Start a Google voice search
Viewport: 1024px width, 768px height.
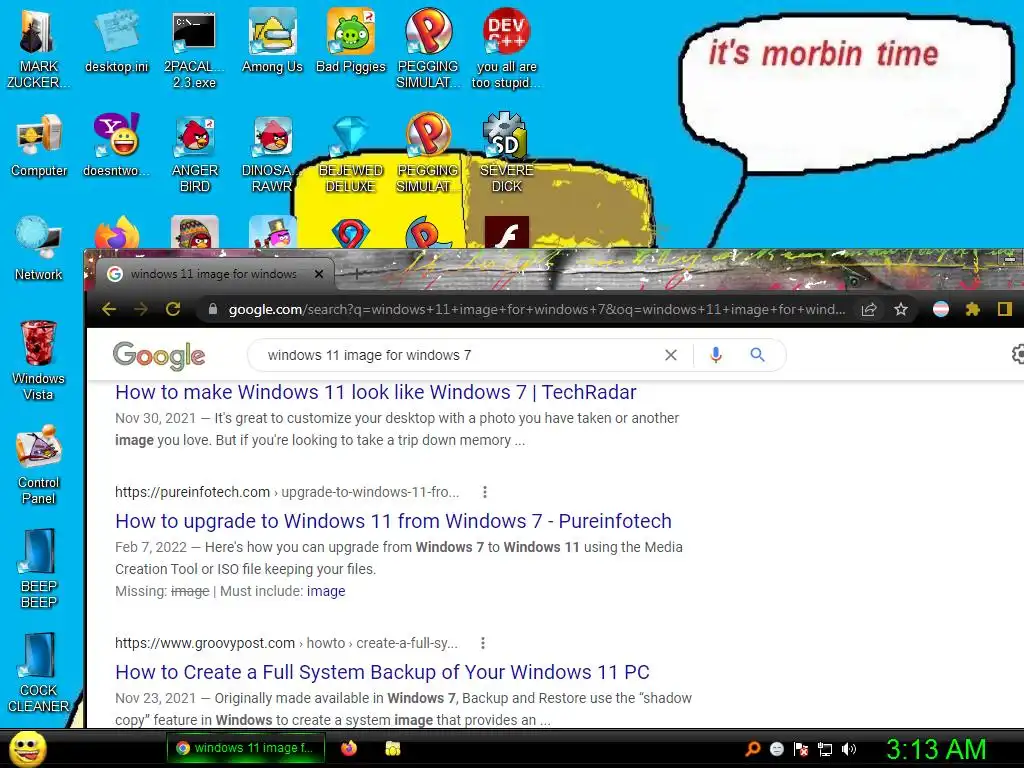point(716,355)
